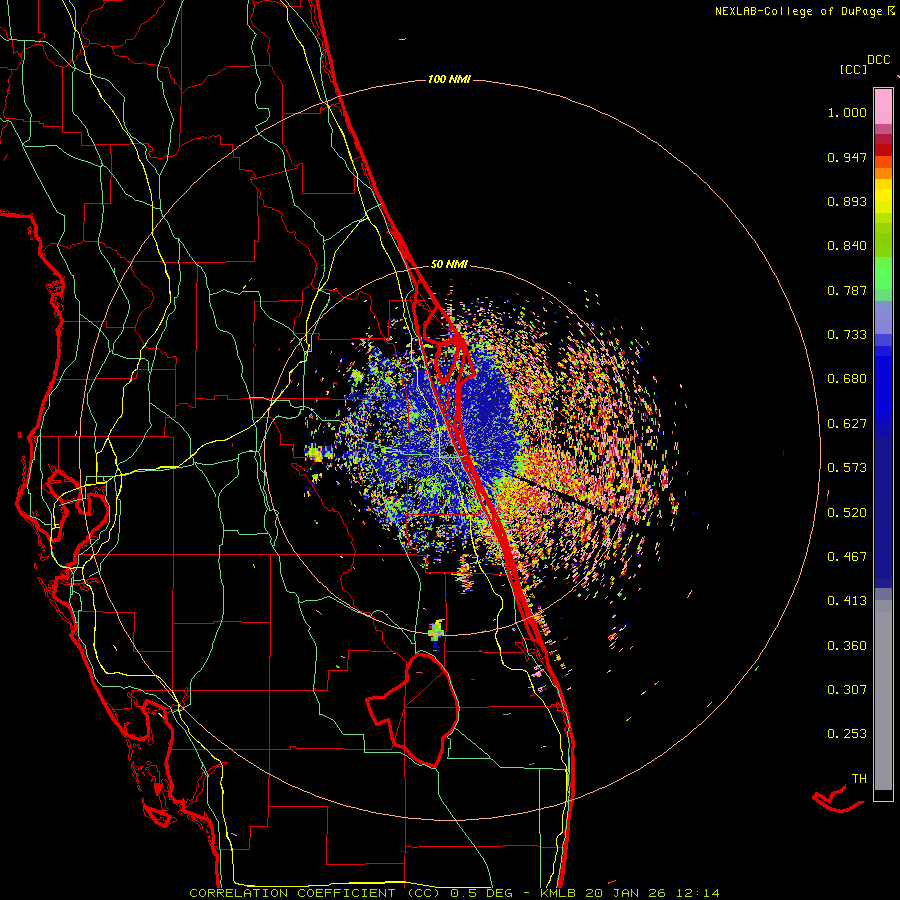Click the DCC legend heading
The height and width of the screenshot is (900, 900).
[x=878, y=60]
